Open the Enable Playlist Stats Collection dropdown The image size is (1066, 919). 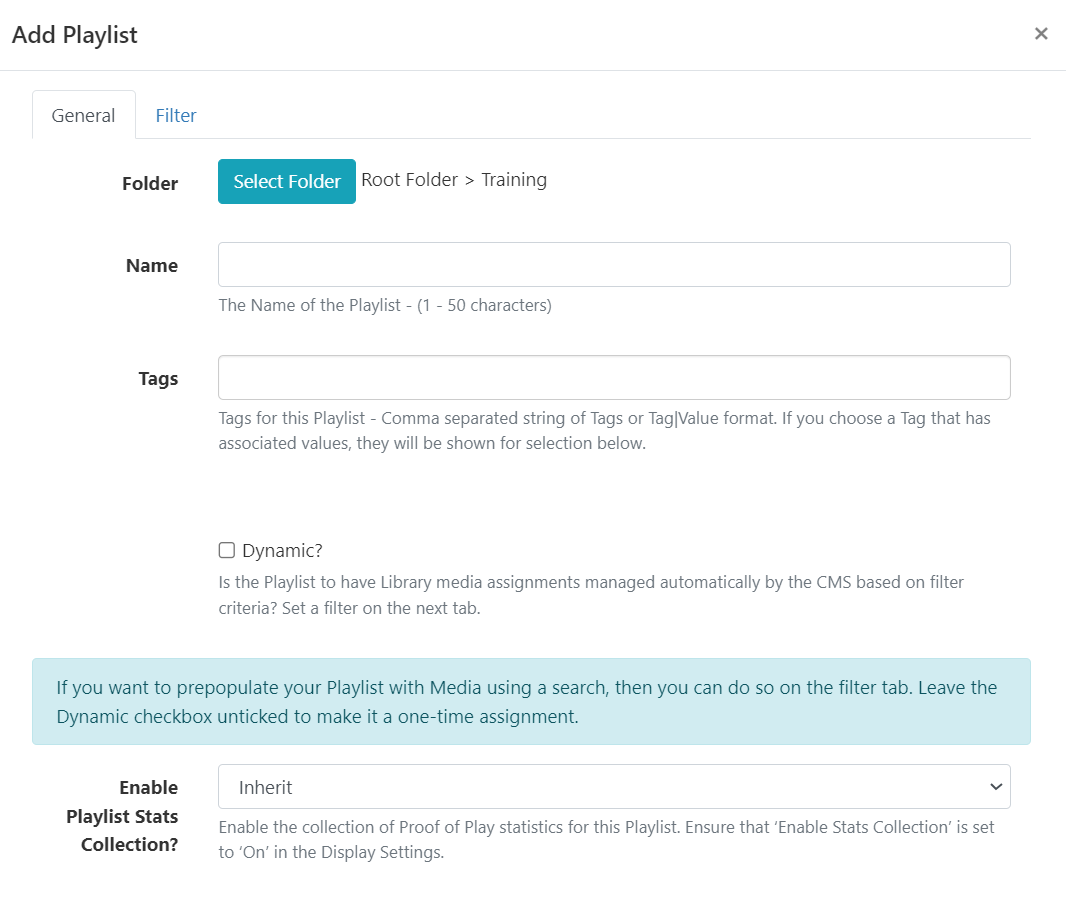coord(614,787)
